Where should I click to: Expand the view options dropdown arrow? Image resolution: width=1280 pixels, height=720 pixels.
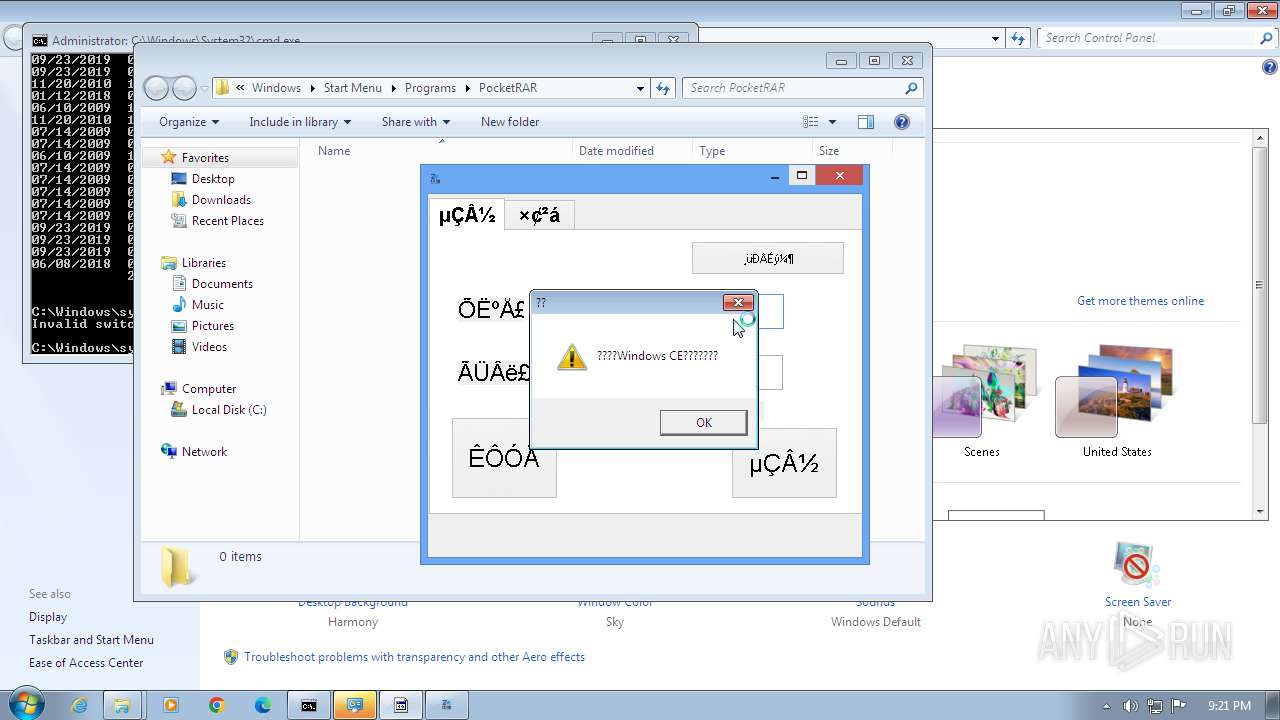(x=832, y=122)
